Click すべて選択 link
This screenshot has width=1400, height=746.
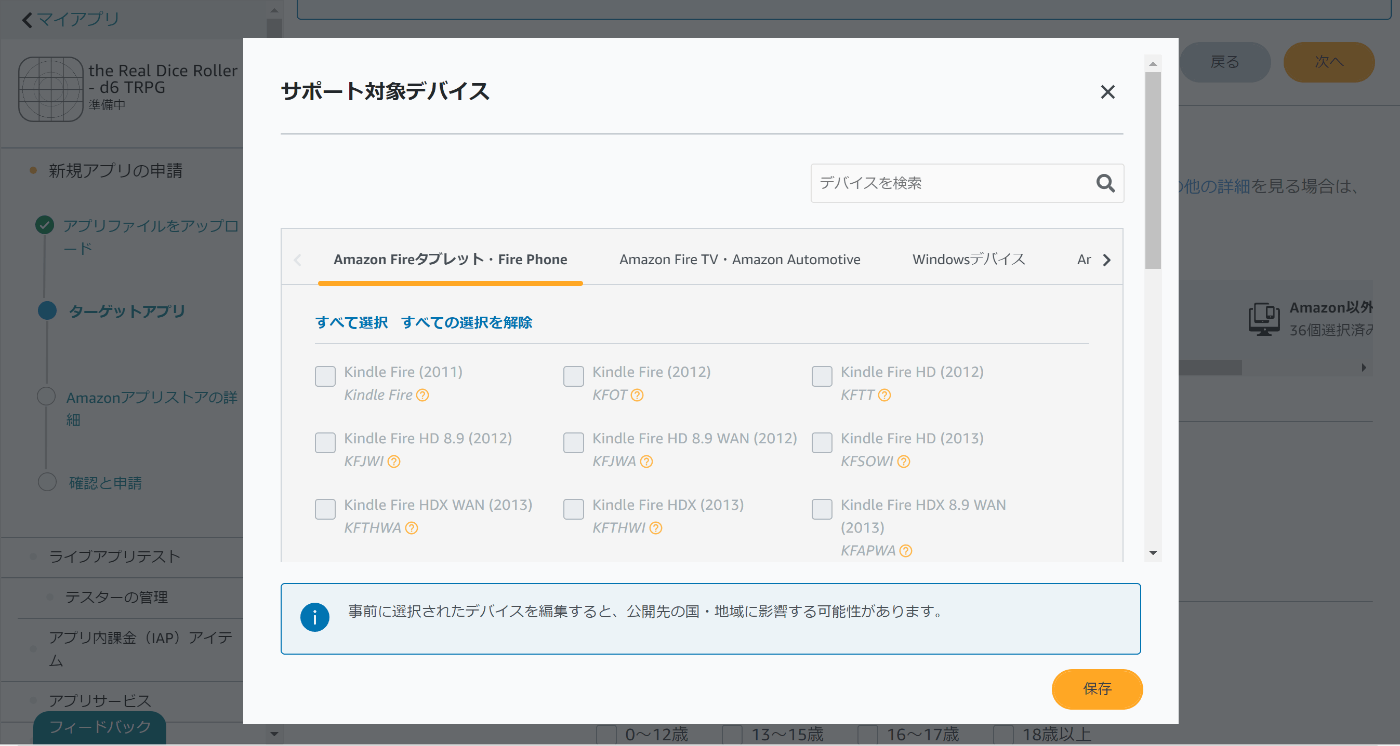(x=352, y=322)
